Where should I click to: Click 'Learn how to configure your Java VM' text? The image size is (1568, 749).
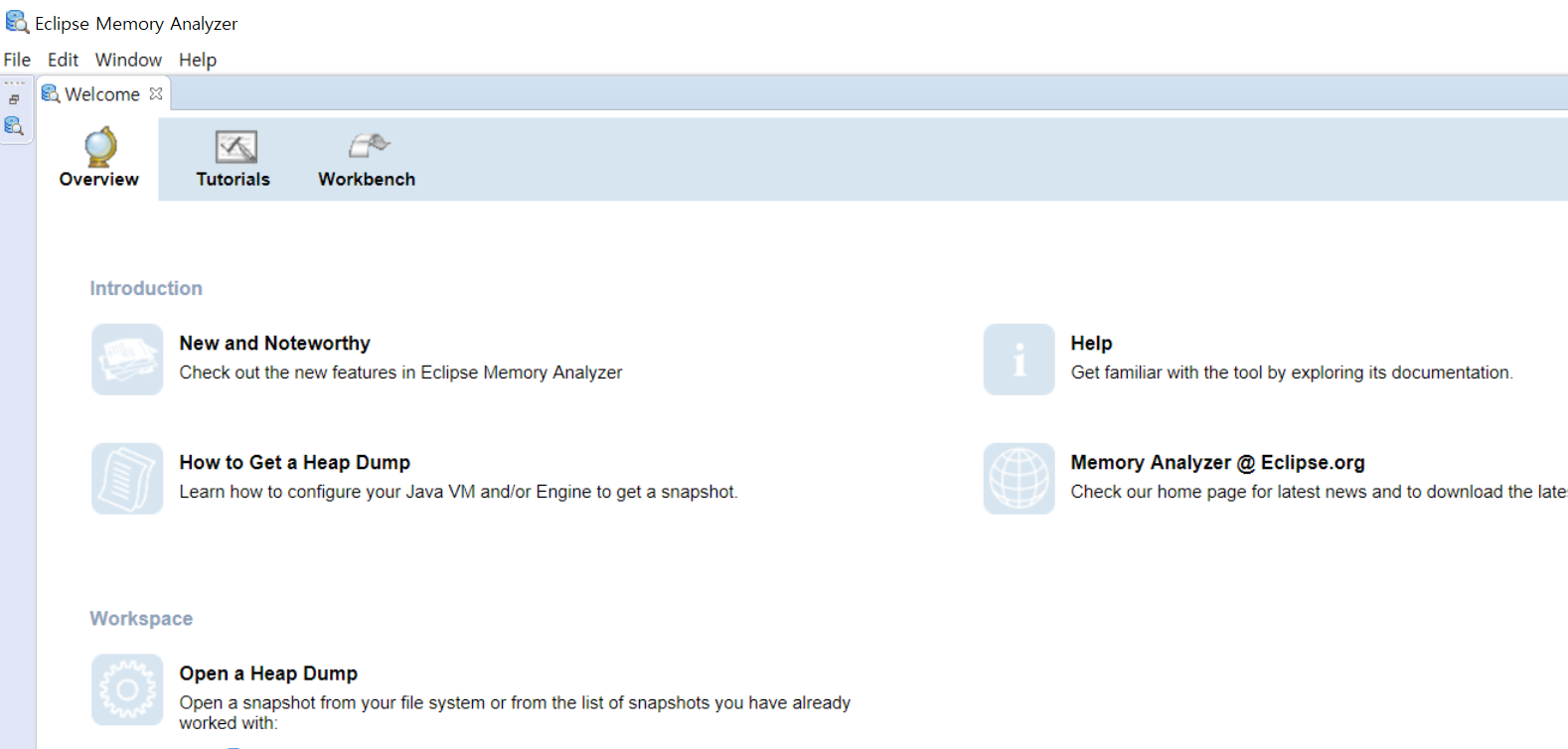point(458,492)
